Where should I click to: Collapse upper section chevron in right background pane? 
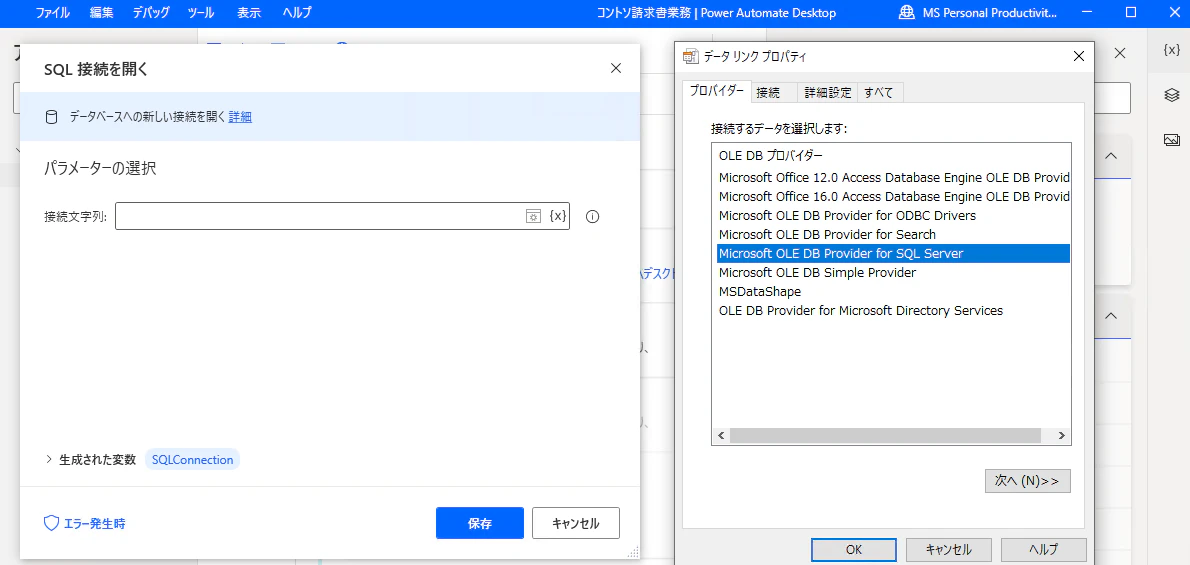pos(1110,156)
